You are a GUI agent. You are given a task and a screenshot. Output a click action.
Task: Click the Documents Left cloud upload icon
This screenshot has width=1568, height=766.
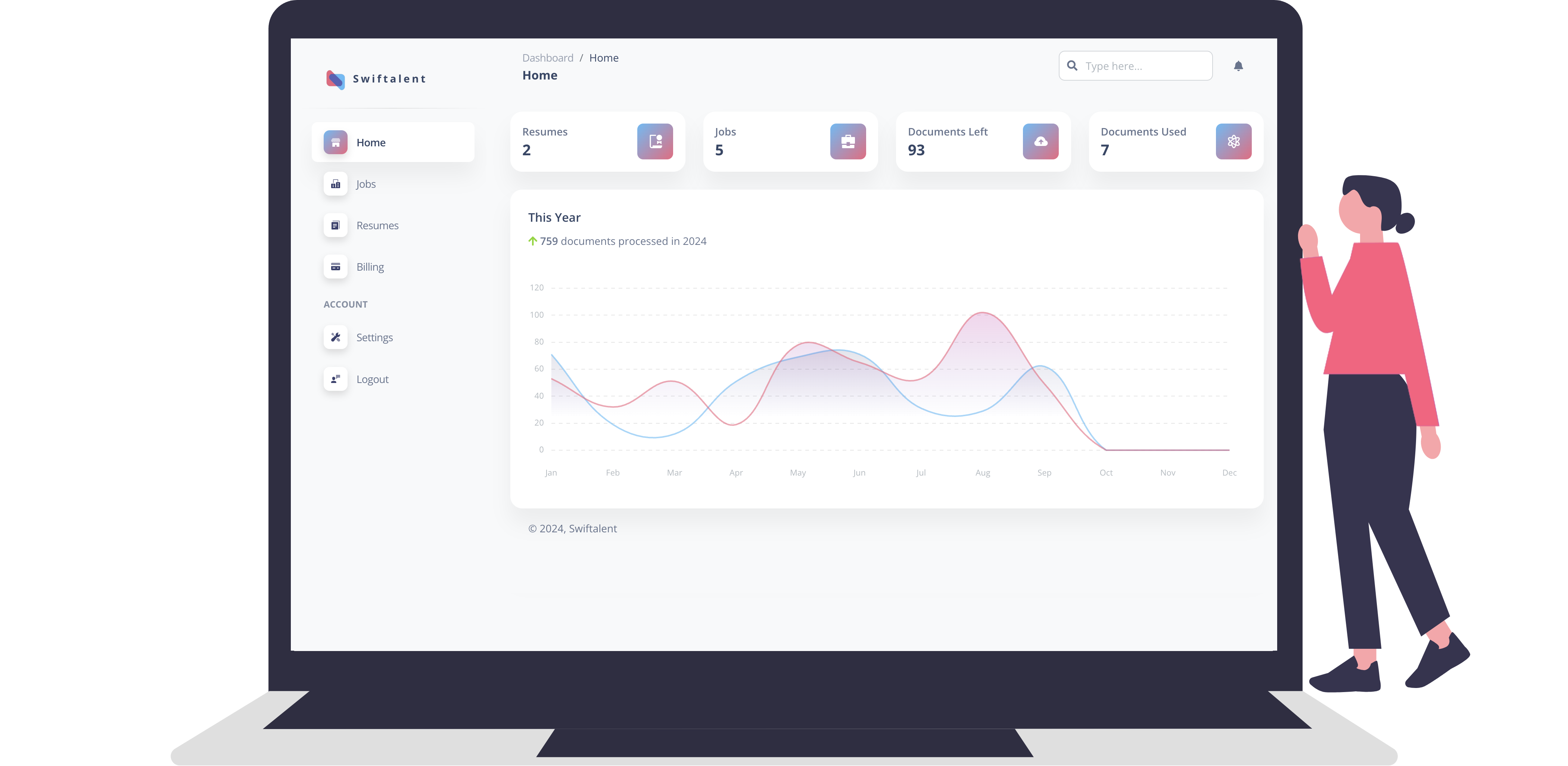pos(1041,141)
